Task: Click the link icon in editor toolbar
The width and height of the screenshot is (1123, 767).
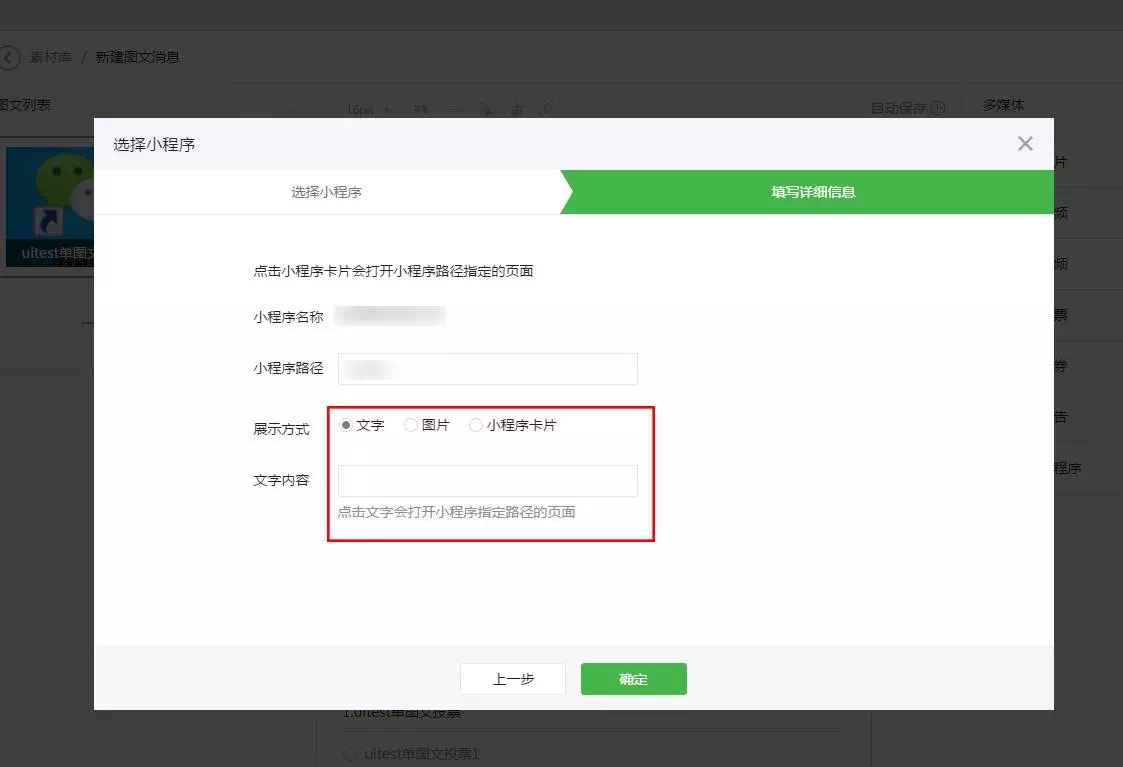Action: [x=546, y=109]
